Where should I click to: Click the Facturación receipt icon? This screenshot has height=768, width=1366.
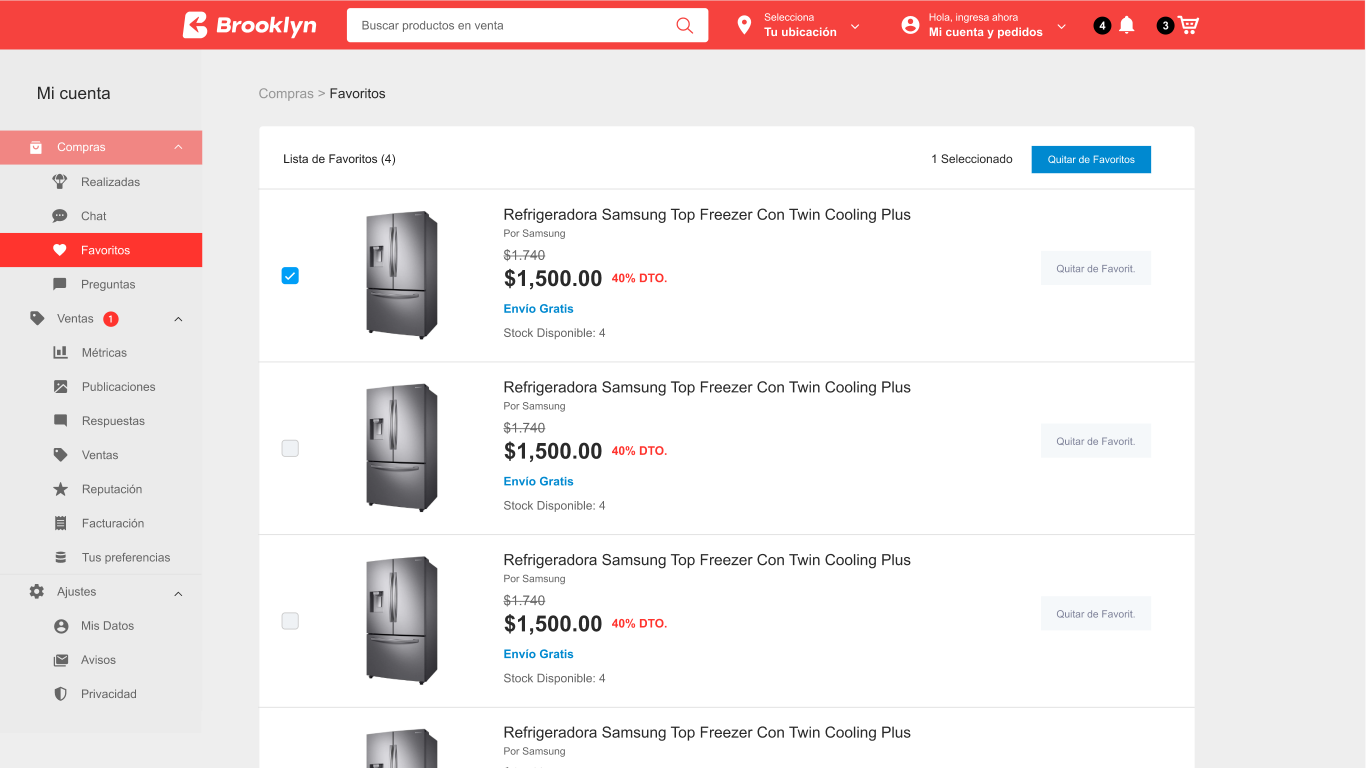61,523
